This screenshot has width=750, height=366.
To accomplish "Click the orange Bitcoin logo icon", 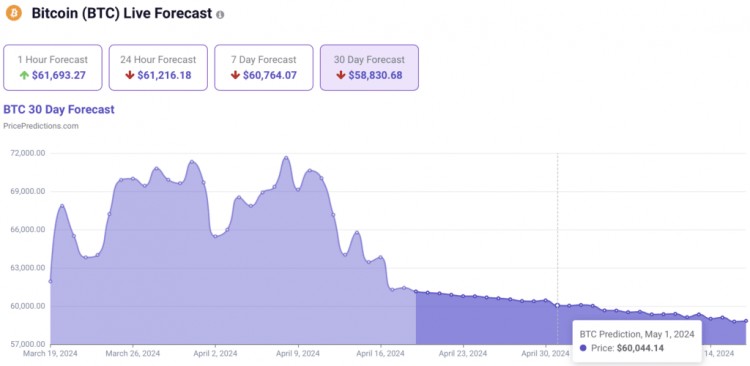I will (x=13, y=13).
